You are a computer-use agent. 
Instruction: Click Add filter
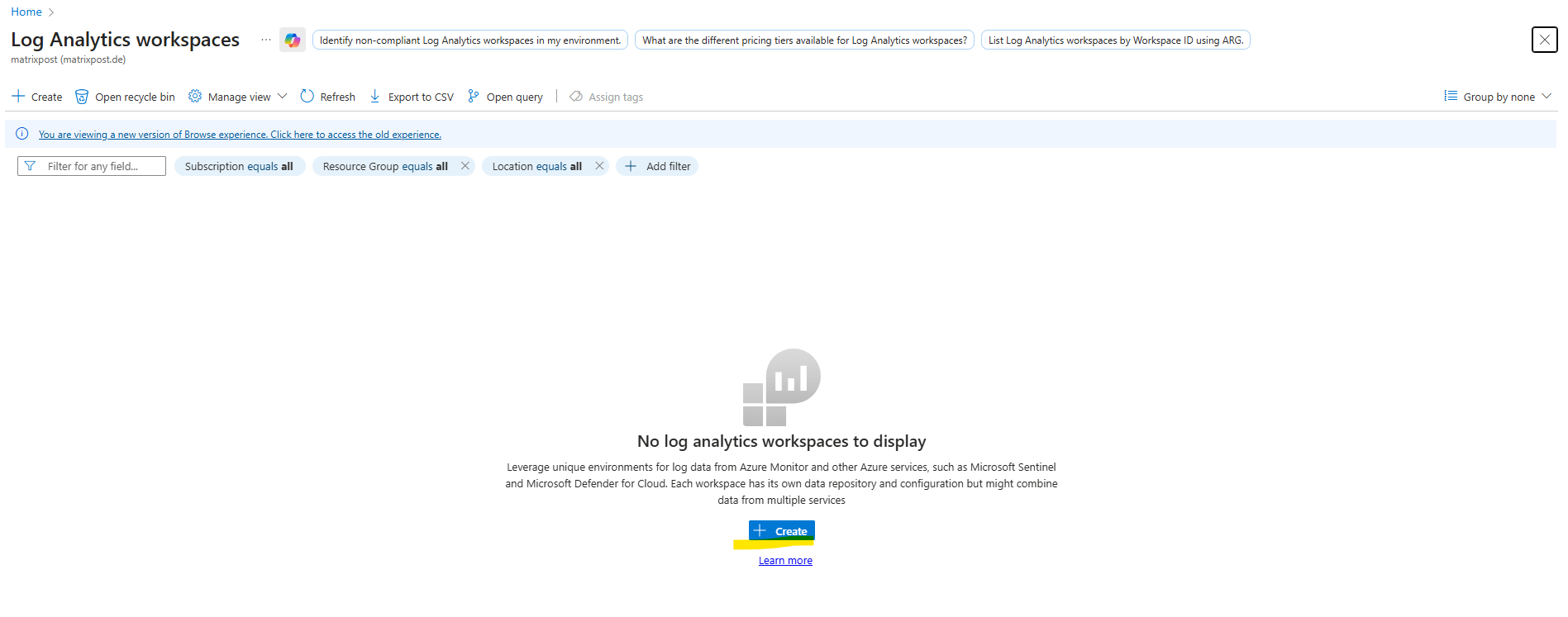(x=657, y=166)
